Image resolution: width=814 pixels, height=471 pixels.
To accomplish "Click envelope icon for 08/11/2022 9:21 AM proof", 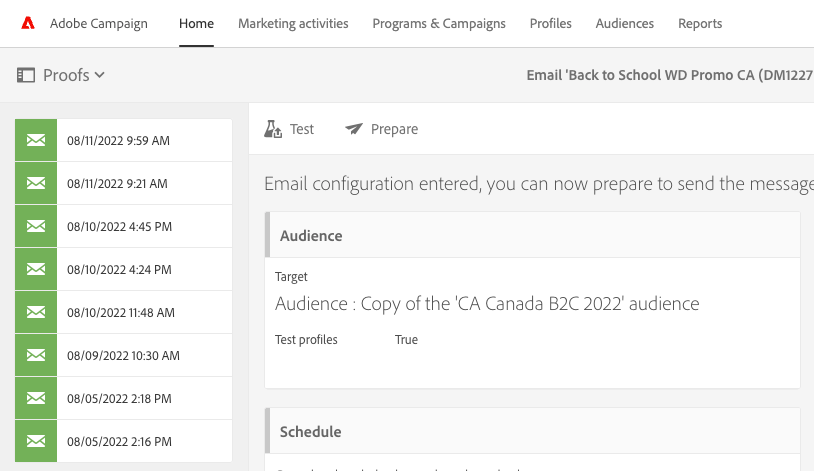I will (x=36, y=183).
